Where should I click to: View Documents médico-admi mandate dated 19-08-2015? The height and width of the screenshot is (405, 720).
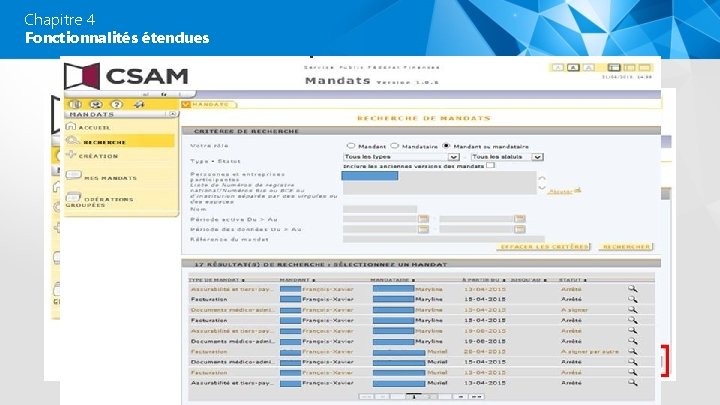[x=633, y=341]
